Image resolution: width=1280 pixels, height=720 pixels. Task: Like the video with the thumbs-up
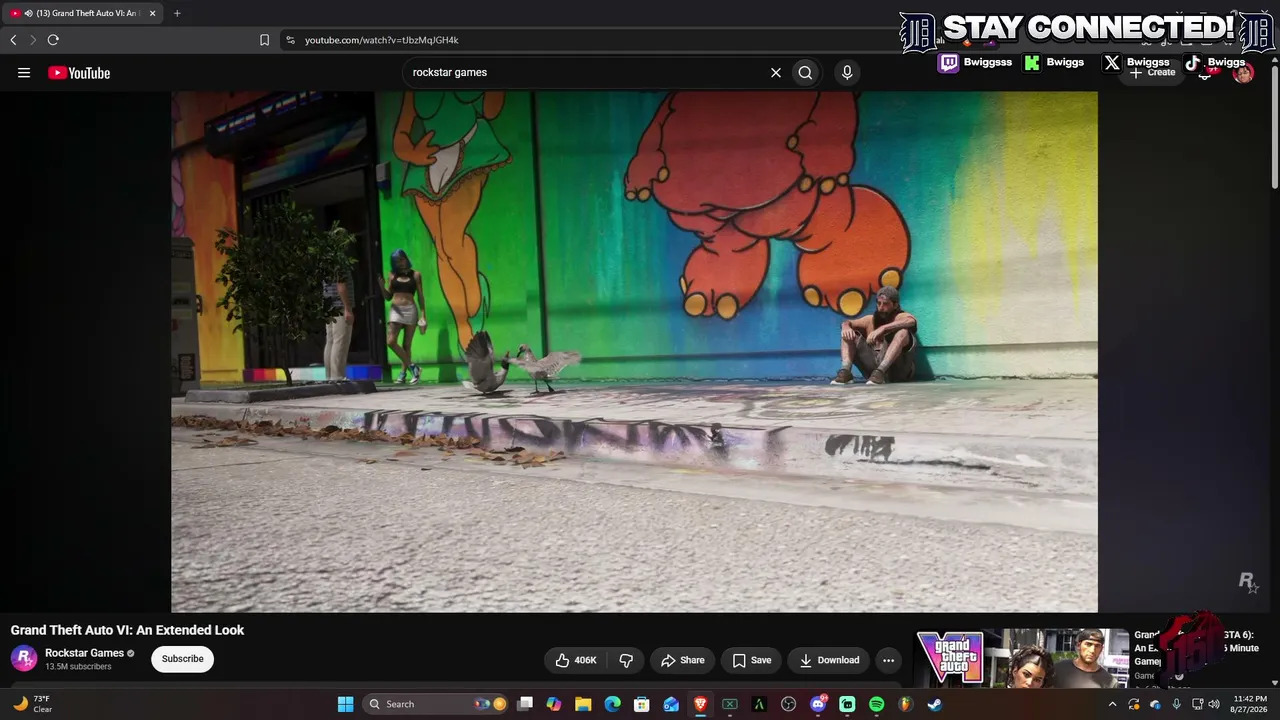tap(576, 660)
